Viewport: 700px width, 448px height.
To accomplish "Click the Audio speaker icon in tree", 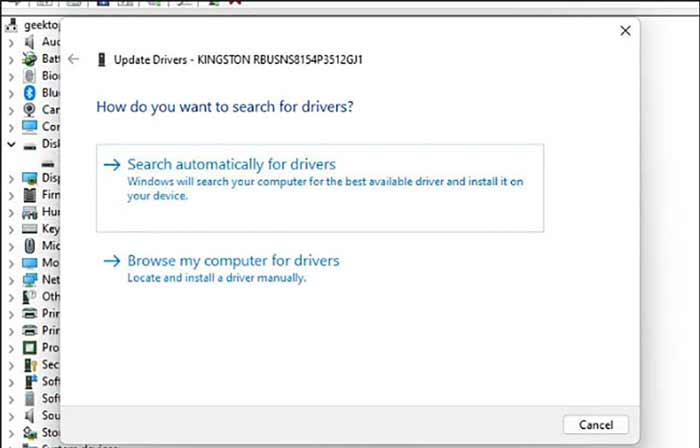I will coord(29,42).
